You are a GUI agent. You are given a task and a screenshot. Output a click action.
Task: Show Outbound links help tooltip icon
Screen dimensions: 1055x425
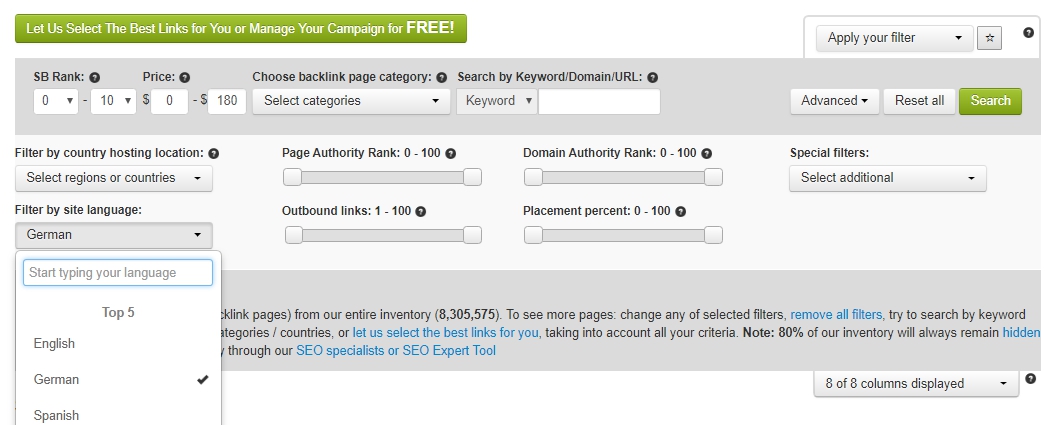click(x=421, y=211)
